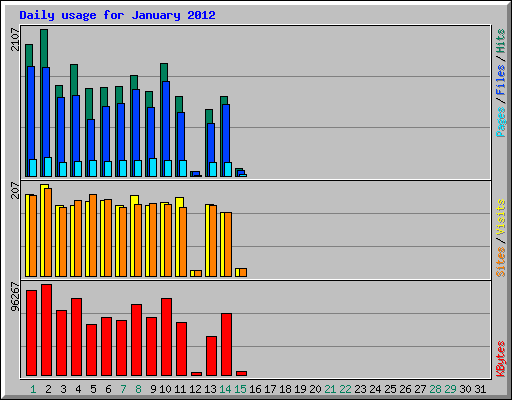Viewport: 512px width, 400px height.
Task: Click day 1 on the x-axis
Action: point(33,389)
